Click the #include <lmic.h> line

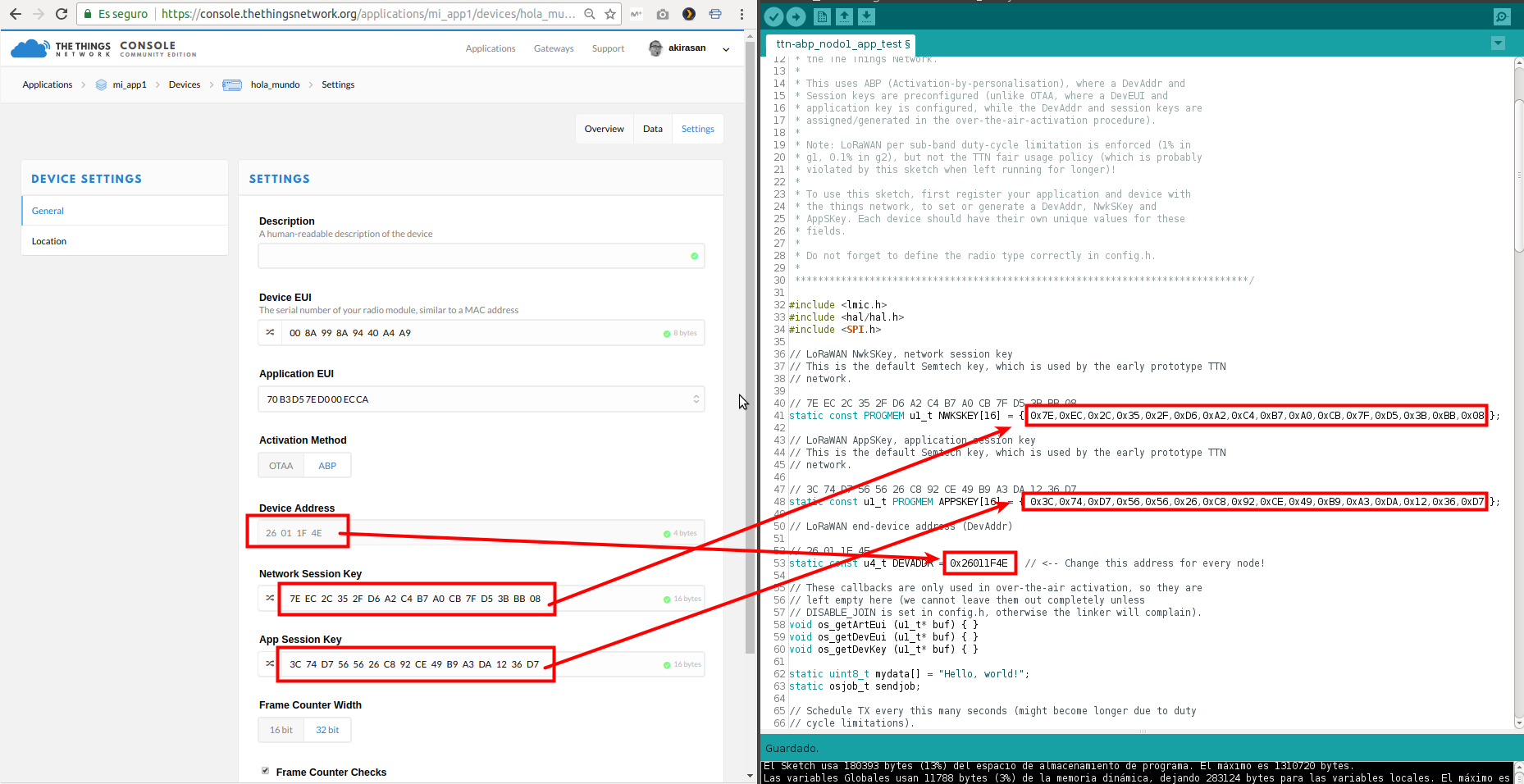tap(837, 305)
